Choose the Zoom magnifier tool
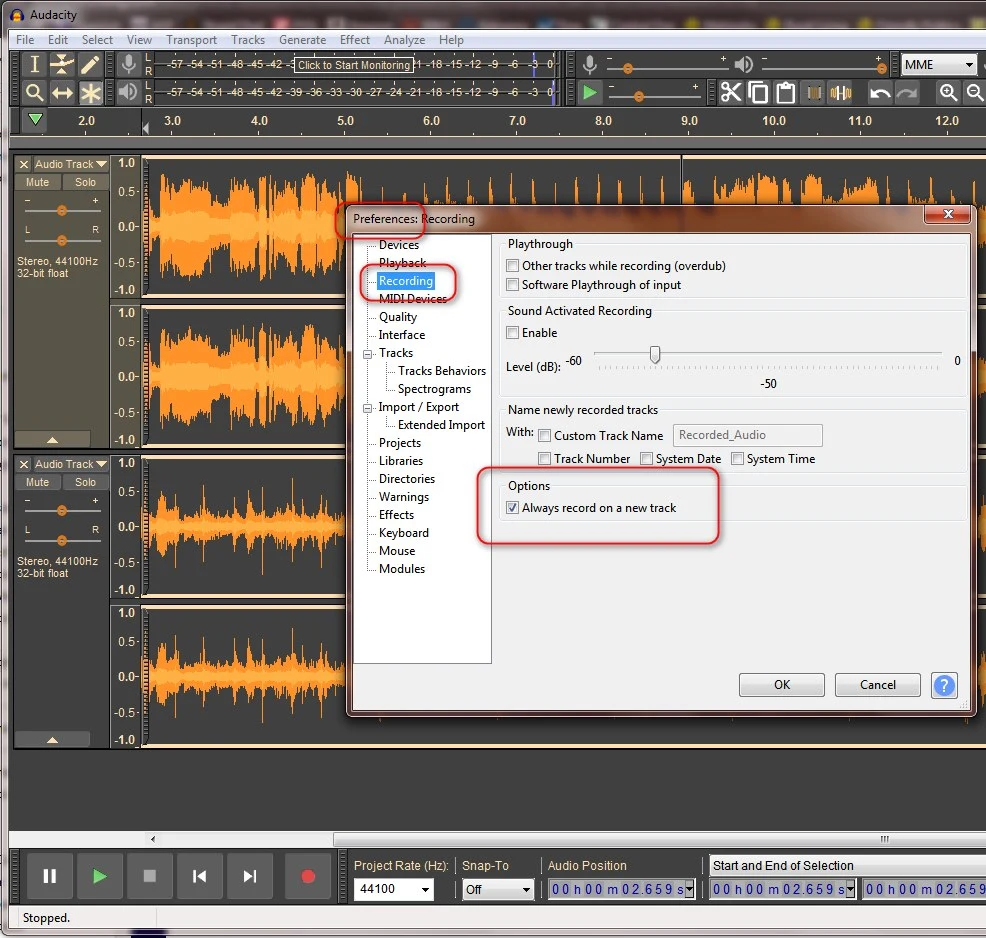986x938 pixels. pos(35,93)
